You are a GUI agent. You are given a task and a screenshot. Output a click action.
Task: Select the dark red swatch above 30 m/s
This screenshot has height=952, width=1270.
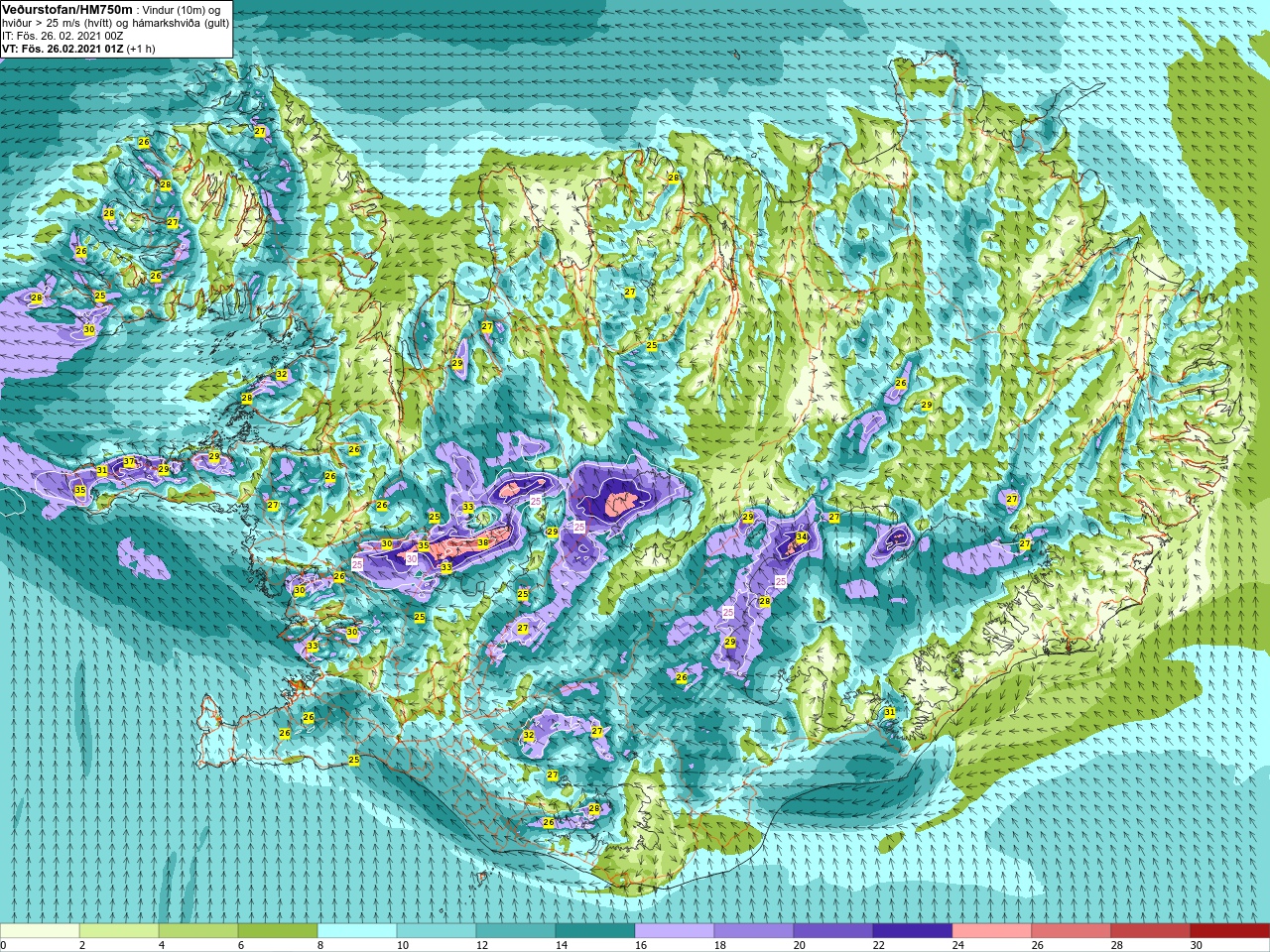pyautogui.click(x=1230, y=931)
